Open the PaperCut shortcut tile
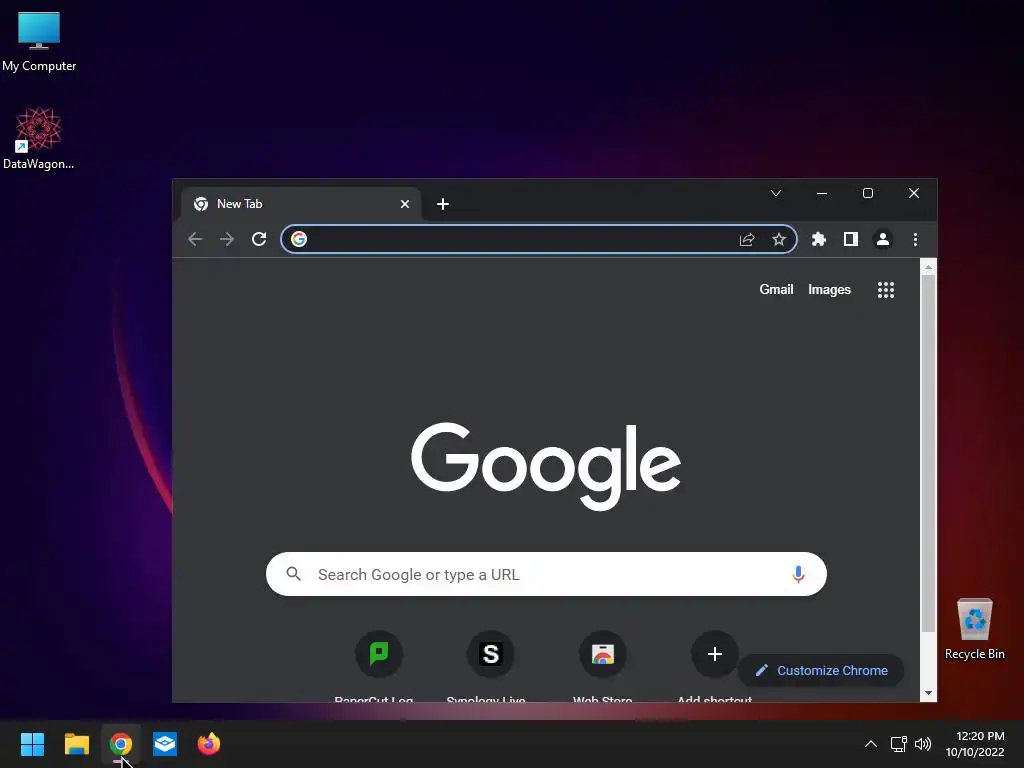Image resolution: width=1024 pixels, height=768 pixels. [x=379, y=654]
